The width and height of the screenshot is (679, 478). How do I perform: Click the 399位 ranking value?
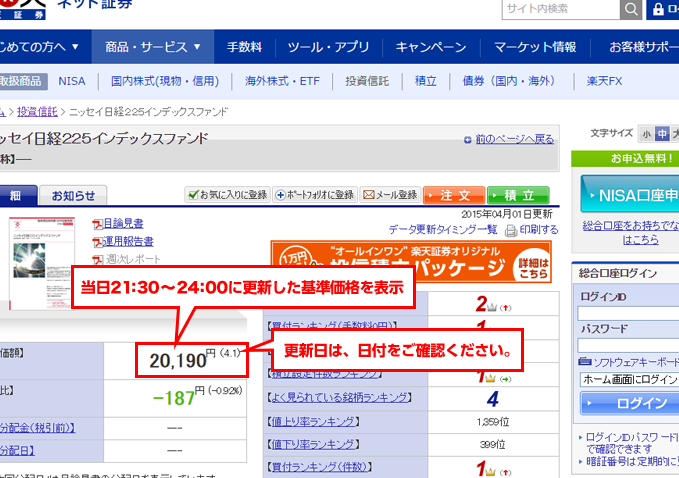(x=493, y=445)
